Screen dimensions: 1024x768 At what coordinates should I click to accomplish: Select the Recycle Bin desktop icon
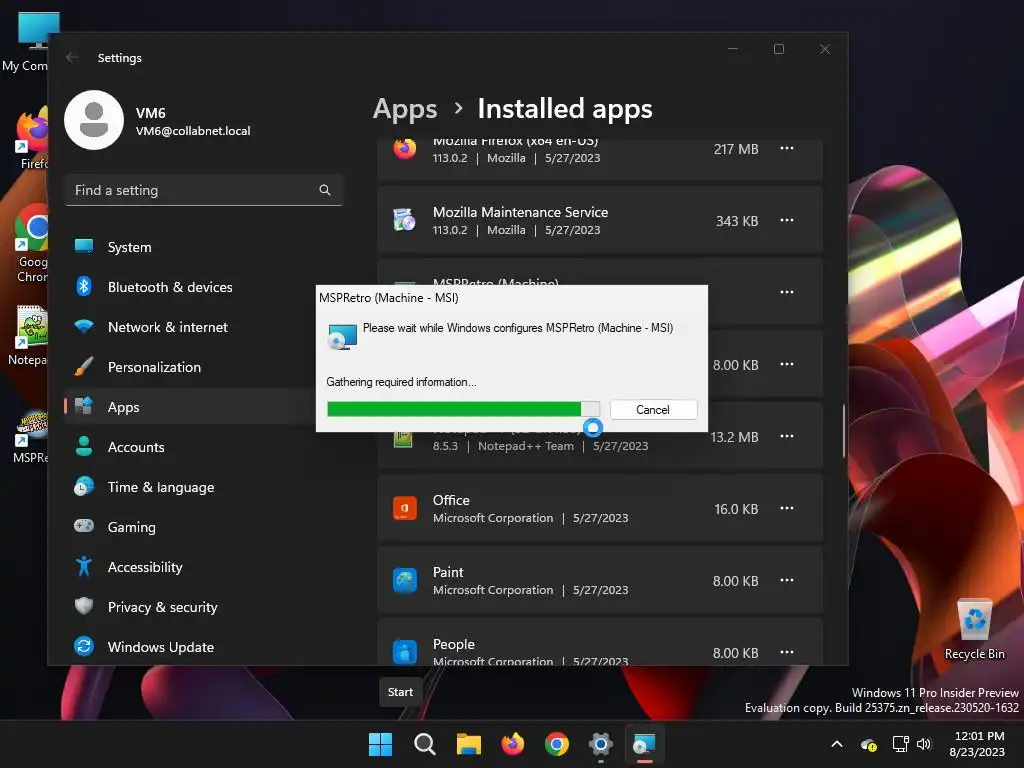click(974, 629)
